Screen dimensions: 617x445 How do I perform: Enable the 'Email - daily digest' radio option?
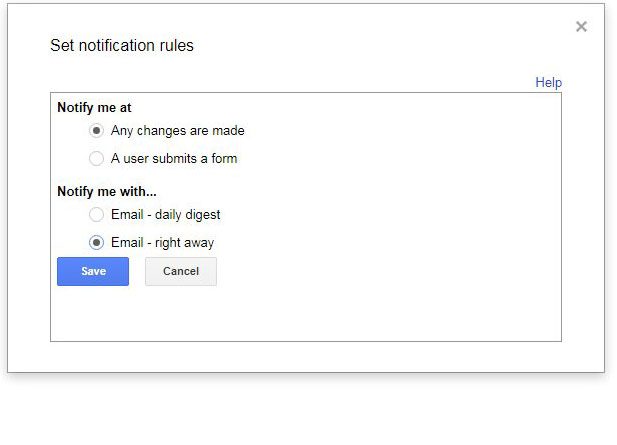pos(96,215)
